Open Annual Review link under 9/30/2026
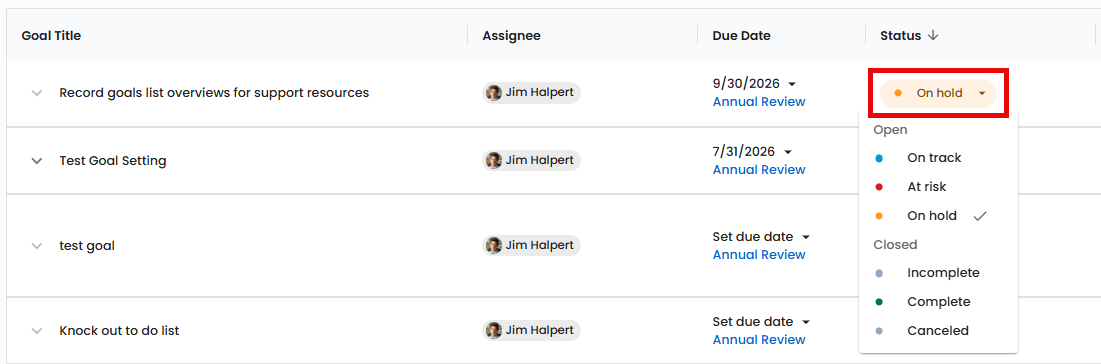Image resolution: width=1101 pixels, height=364 pixels. pyautogui.click(x=759, y=102)
